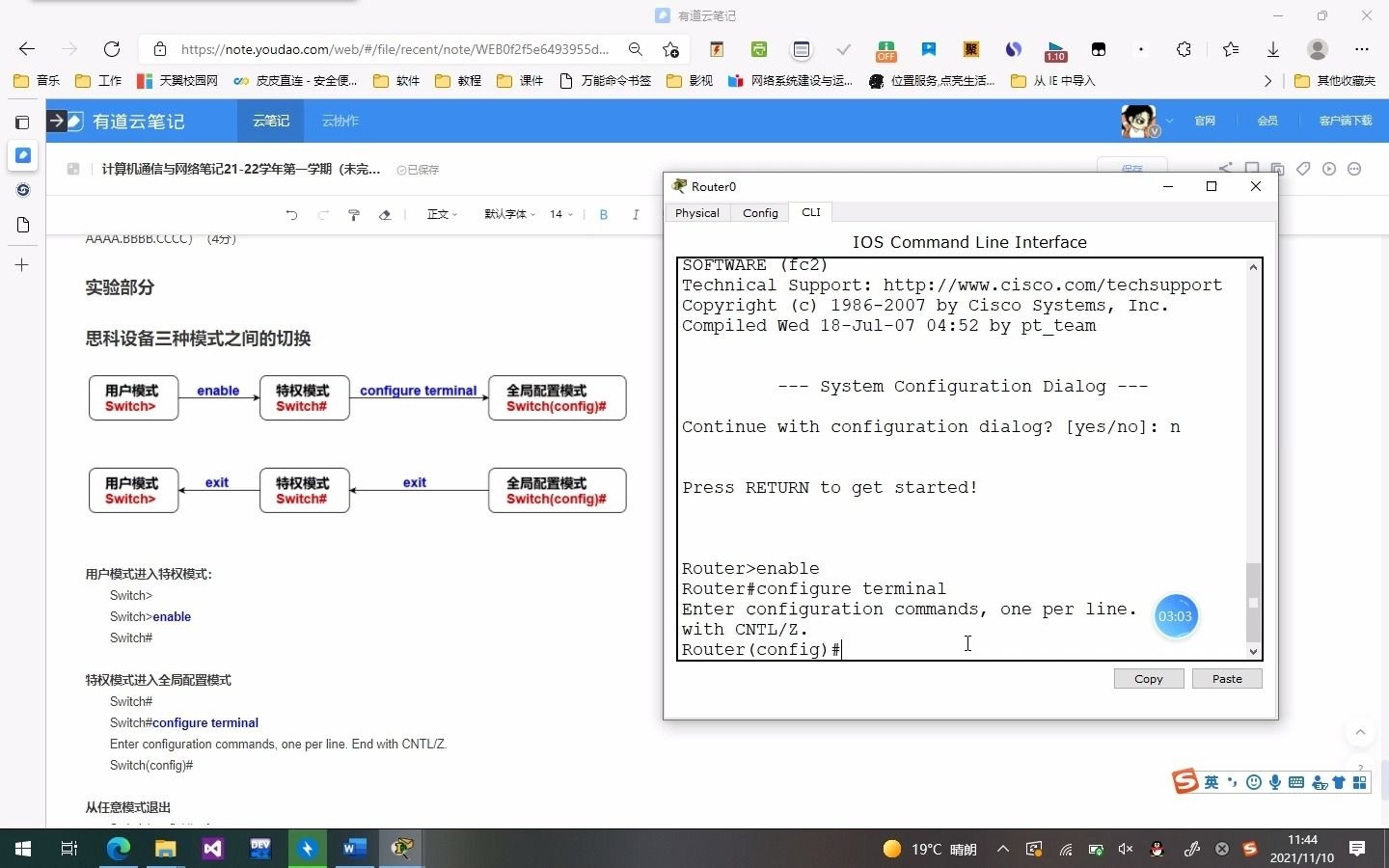Open the Sogou soft keyboard icon
The height and width of the screenshot is (868, 1389).
pos(1296,782)
